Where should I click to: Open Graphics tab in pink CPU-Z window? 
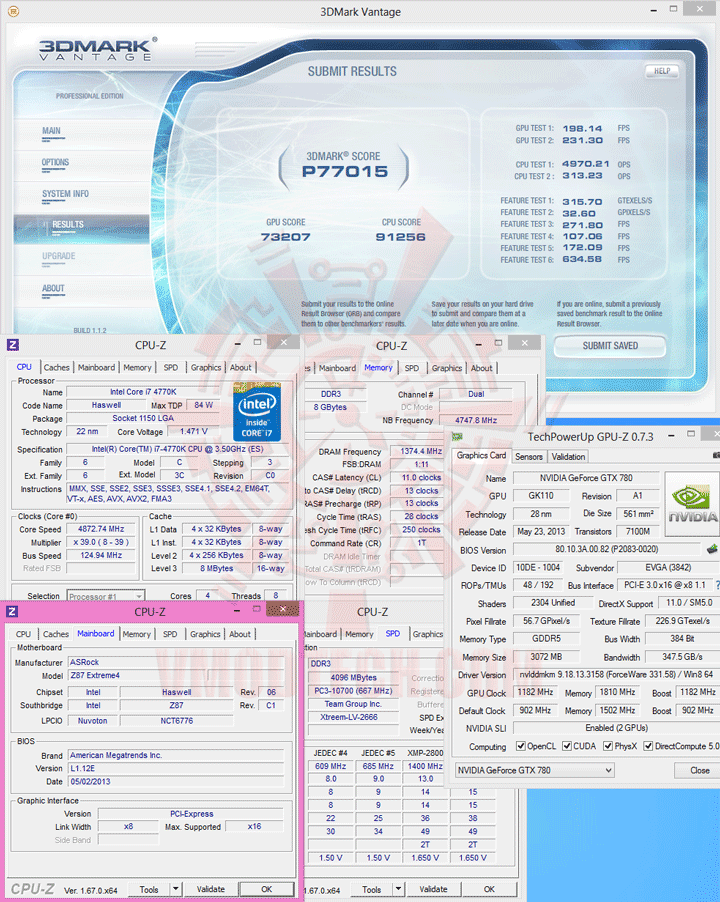pos(205,633)
